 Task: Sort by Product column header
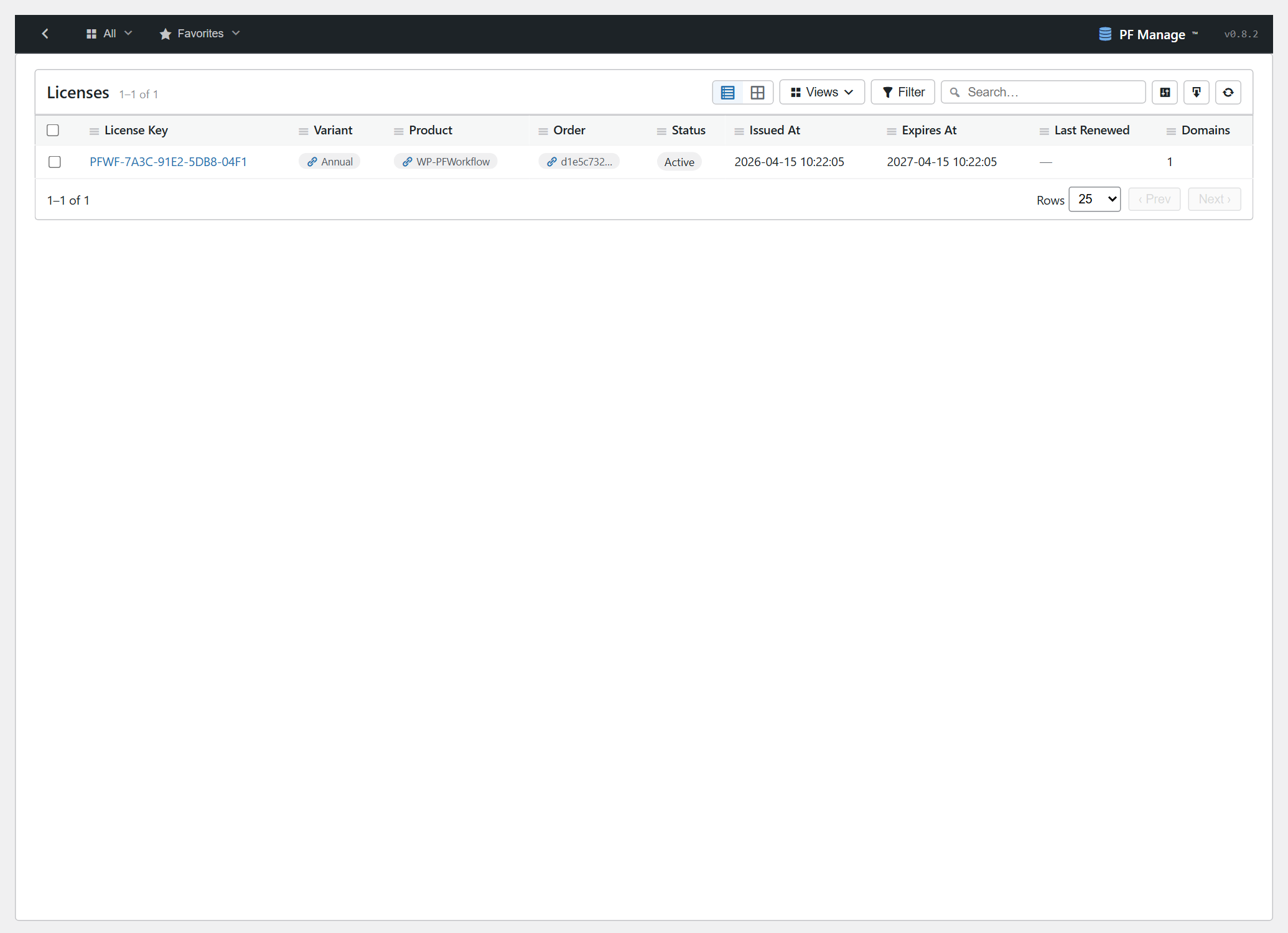coord(431,130)
